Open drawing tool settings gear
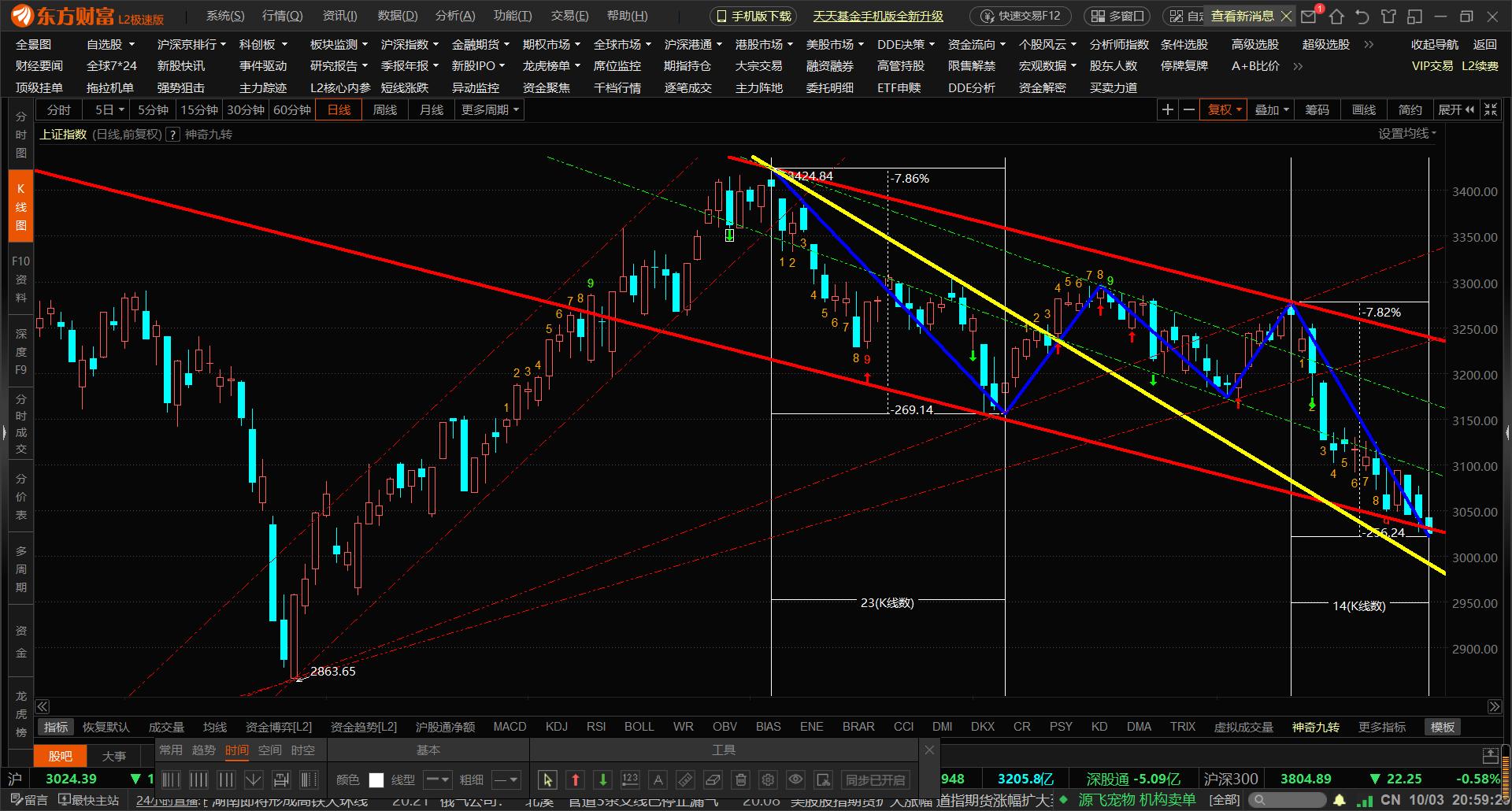The width and height of the screenshot is (1512, 811). 768,780
